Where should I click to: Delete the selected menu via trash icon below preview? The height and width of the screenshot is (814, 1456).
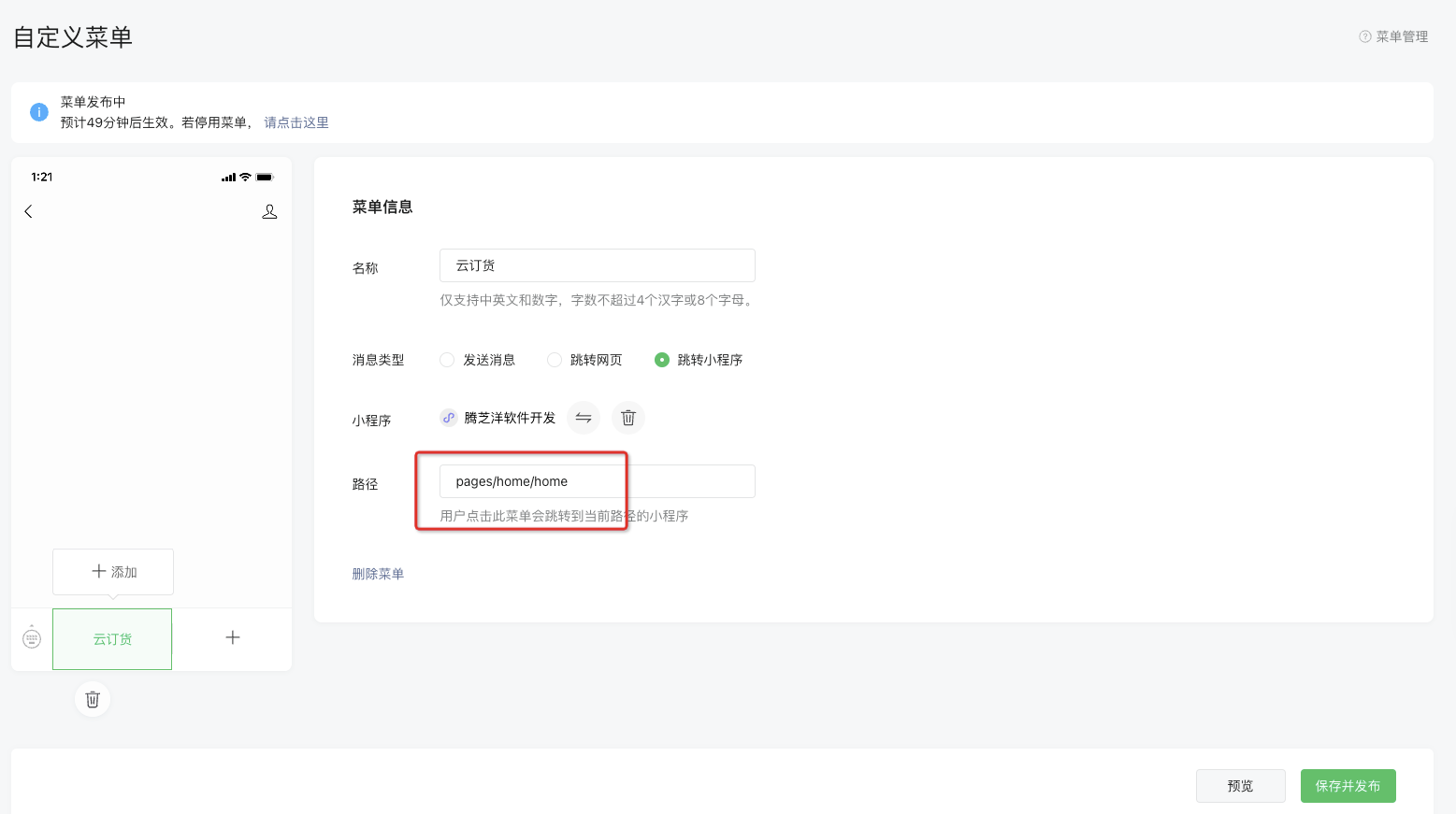point(93,699)
